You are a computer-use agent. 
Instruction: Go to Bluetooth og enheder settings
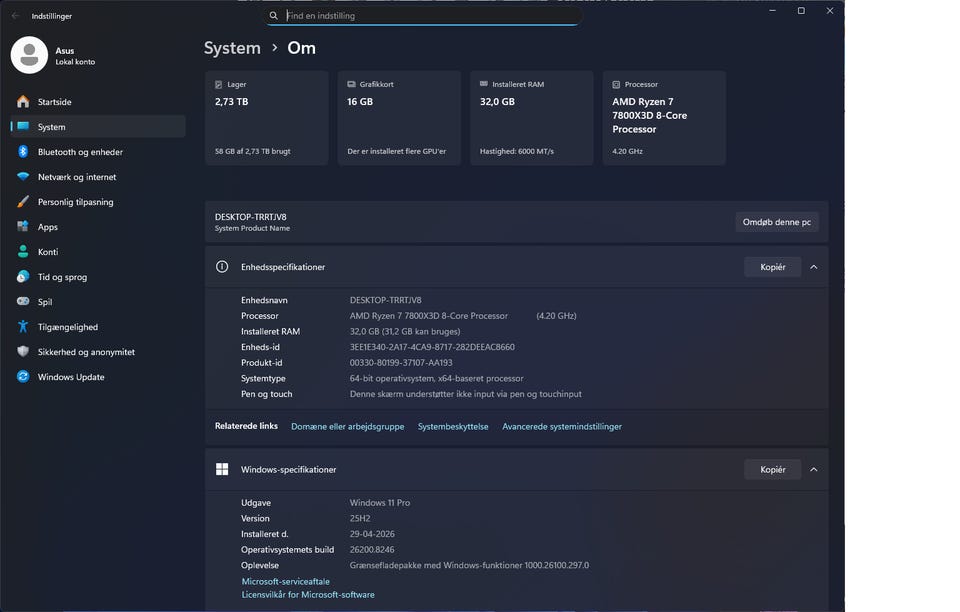98,152
